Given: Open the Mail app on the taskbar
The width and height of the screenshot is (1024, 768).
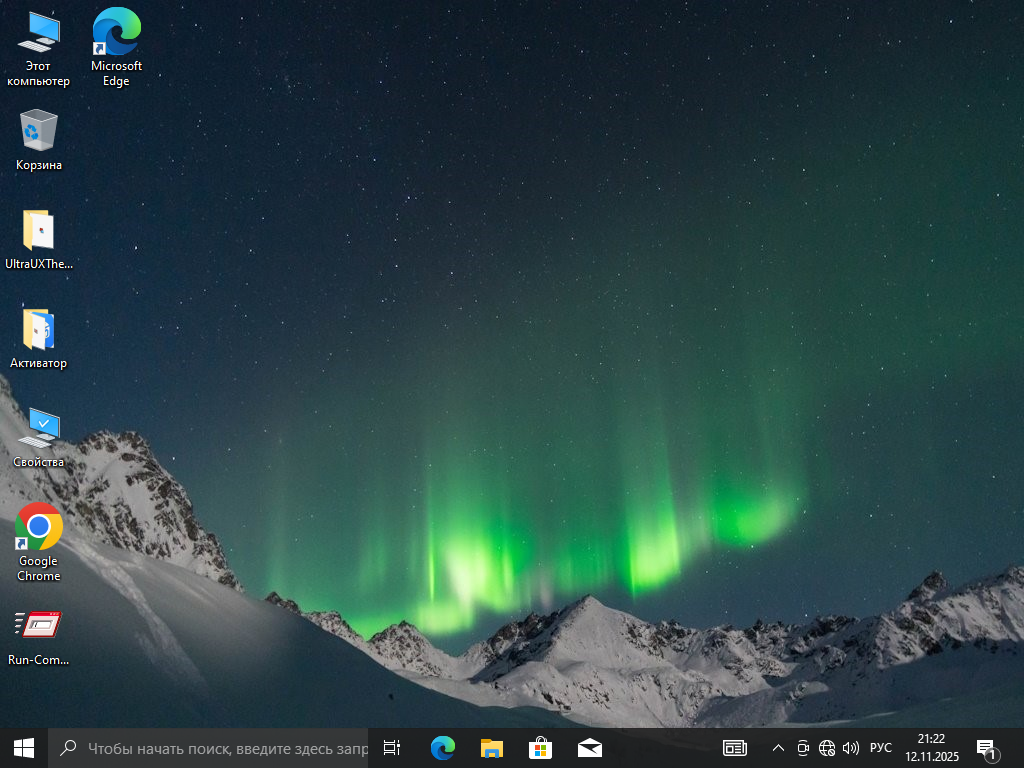Looking at the screenshot, I should click(x=589, y=747).
